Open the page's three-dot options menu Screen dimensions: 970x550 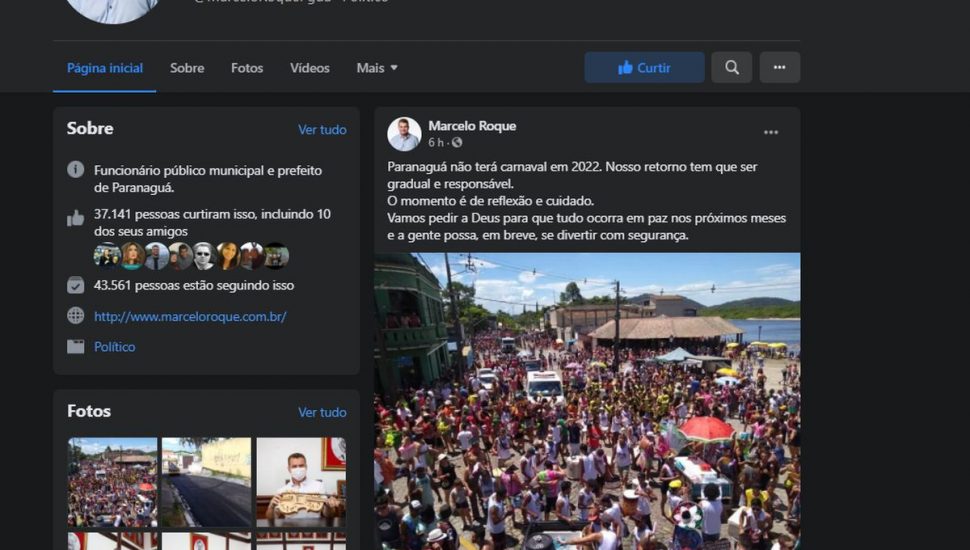coord(779,68)
